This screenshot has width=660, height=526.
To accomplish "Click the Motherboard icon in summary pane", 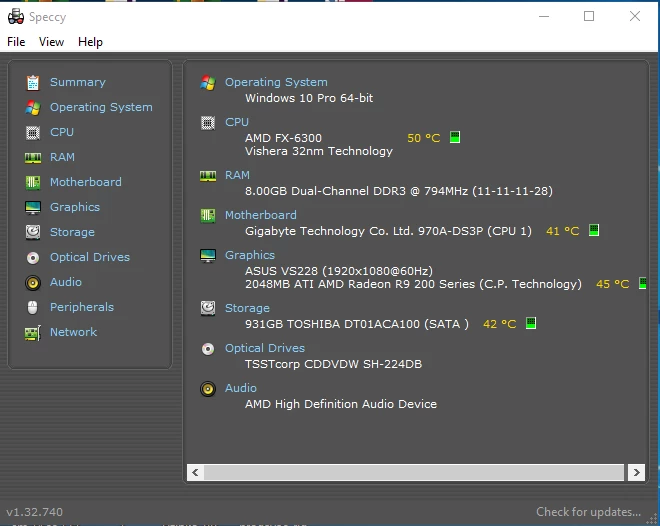I will tap(208, 215).
